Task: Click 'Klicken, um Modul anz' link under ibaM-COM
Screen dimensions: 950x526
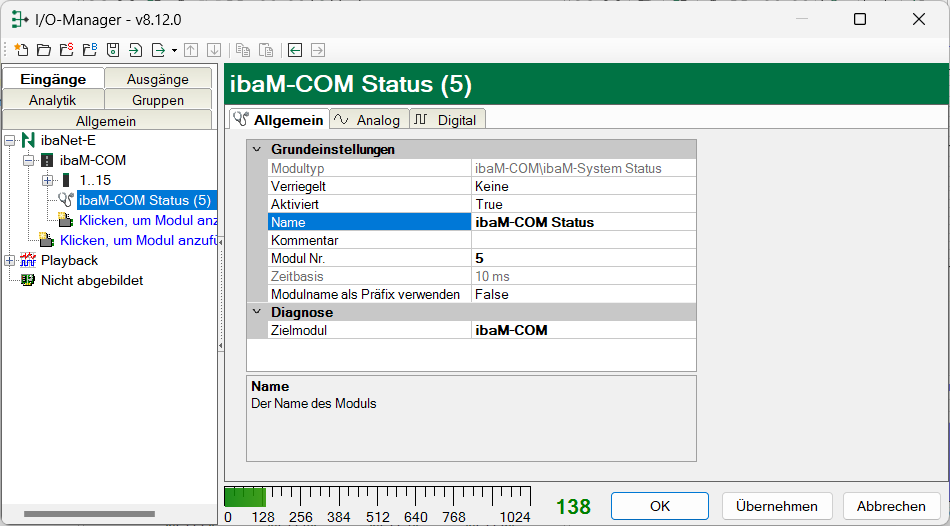Action: tap(148, 220)
